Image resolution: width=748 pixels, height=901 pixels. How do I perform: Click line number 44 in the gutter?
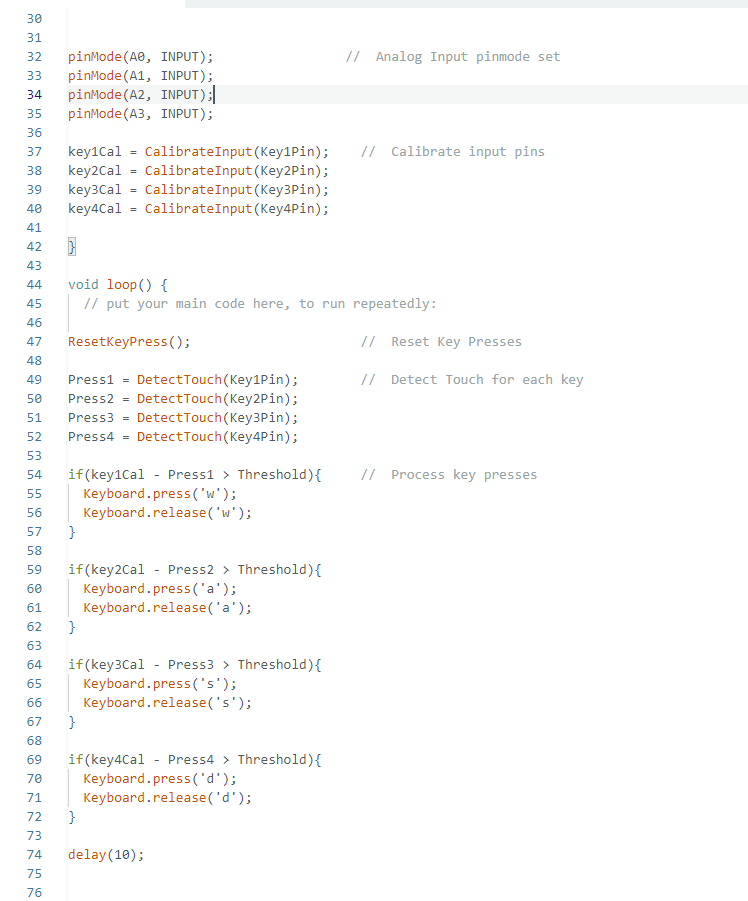[34, 284]
